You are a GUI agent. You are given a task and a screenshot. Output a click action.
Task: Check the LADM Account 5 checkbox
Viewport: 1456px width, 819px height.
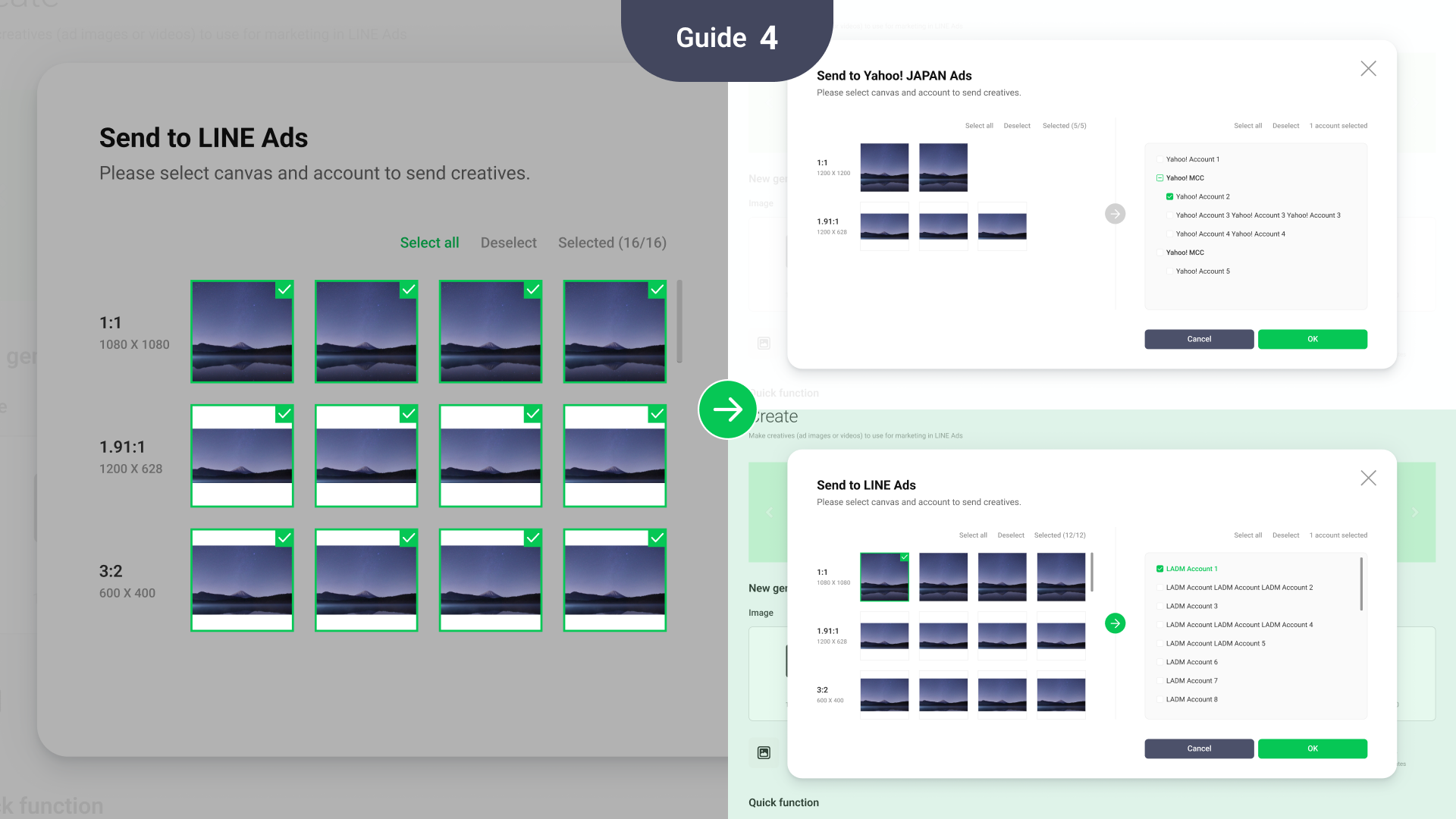(1159, 644)
